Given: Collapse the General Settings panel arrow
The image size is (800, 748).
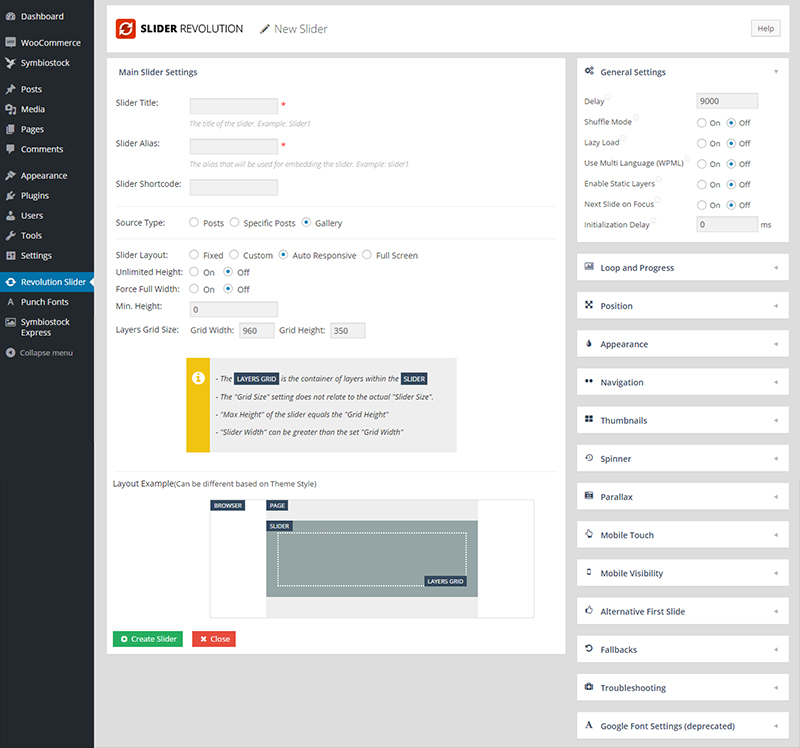Looking at the screenshot, I should [x=776, y=72].
